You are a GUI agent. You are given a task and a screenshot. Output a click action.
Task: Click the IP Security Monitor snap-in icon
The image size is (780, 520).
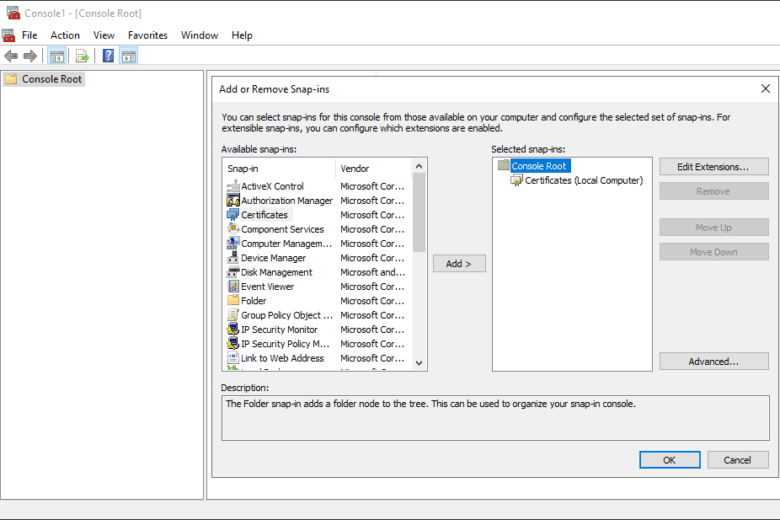point(233,329)
